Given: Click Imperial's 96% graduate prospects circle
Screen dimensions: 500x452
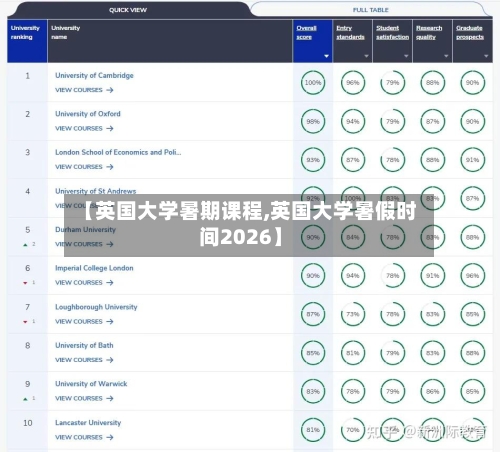Looking at the screenshot, I should pos(472,276).
